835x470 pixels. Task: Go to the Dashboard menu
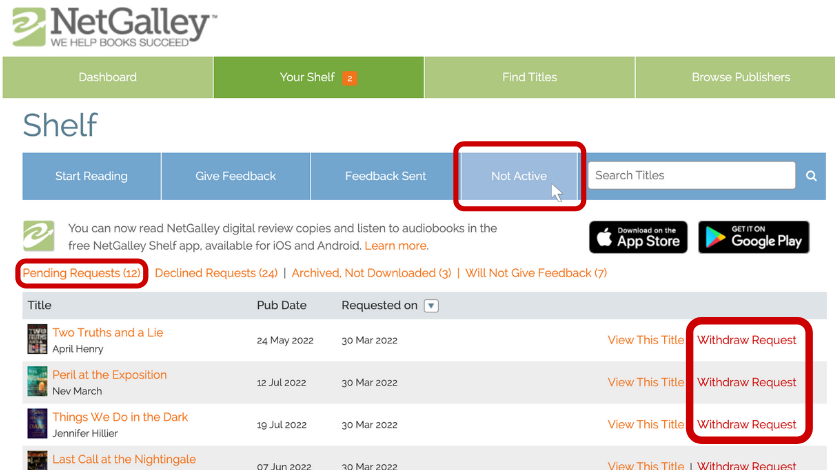point(107,77)
